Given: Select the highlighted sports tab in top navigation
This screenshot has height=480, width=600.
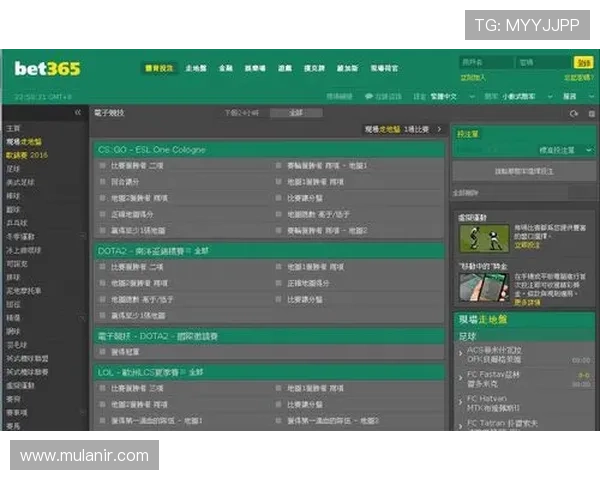Looking at the screenshot, I should tap(158, 69).
